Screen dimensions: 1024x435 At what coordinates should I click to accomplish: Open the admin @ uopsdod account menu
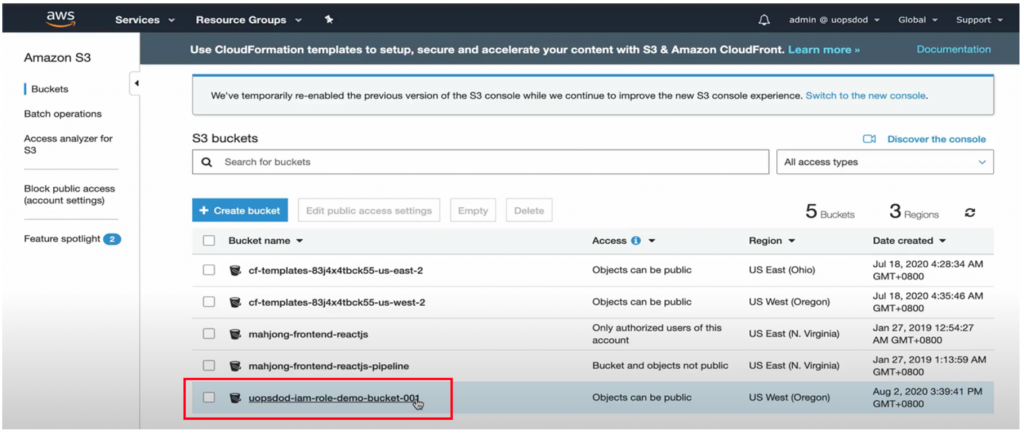(835, 20)
